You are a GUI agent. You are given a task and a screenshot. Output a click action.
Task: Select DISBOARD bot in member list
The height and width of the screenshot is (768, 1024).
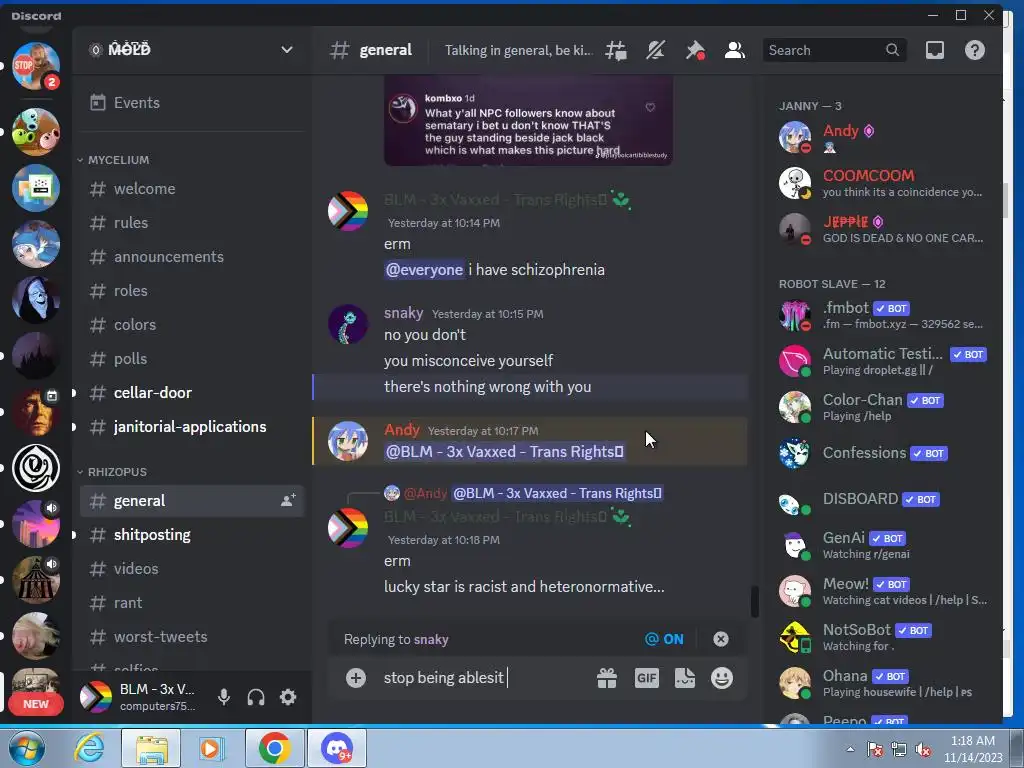pos(882,499)
